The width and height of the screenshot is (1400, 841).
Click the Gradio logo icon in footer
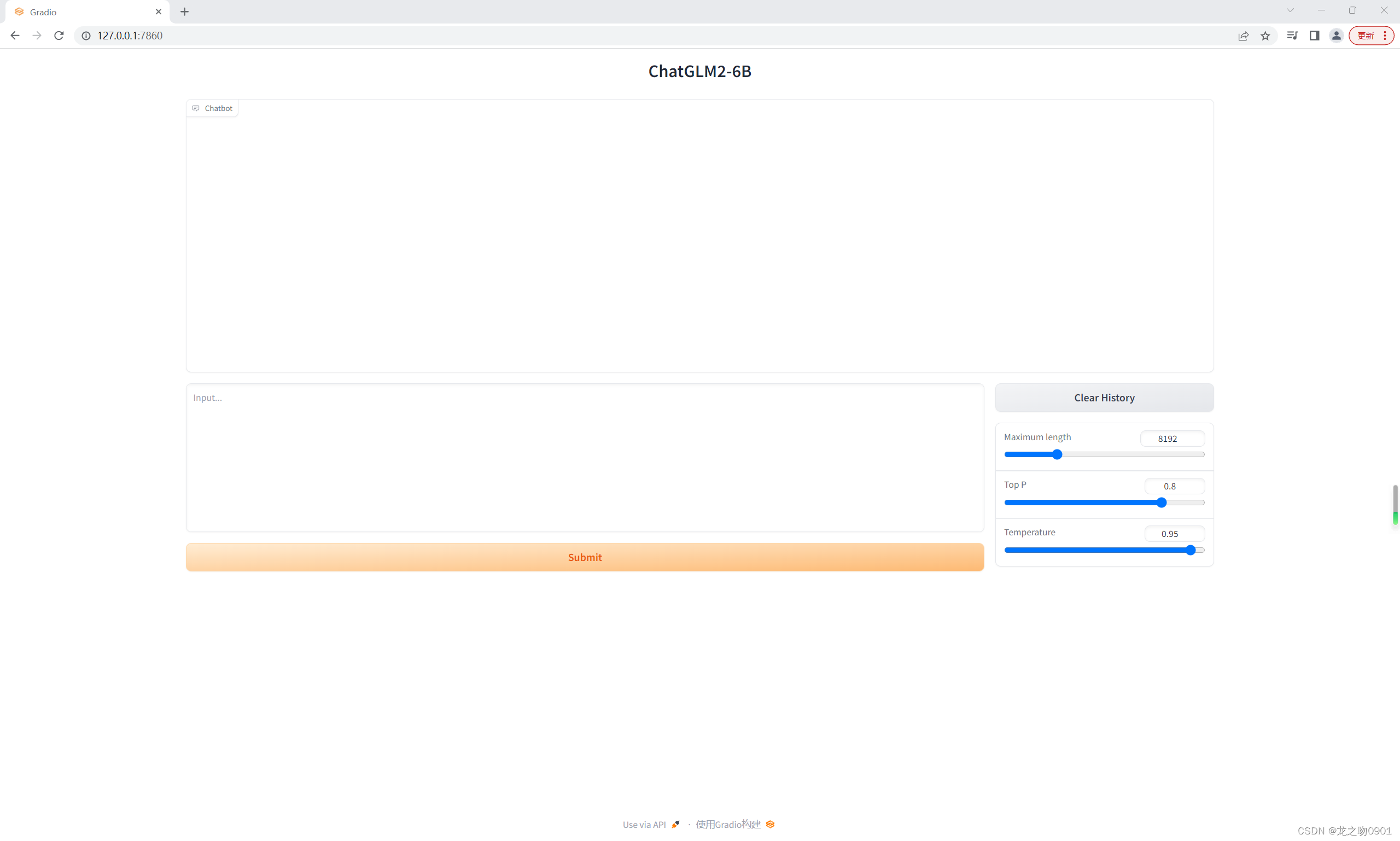point(771,825)
